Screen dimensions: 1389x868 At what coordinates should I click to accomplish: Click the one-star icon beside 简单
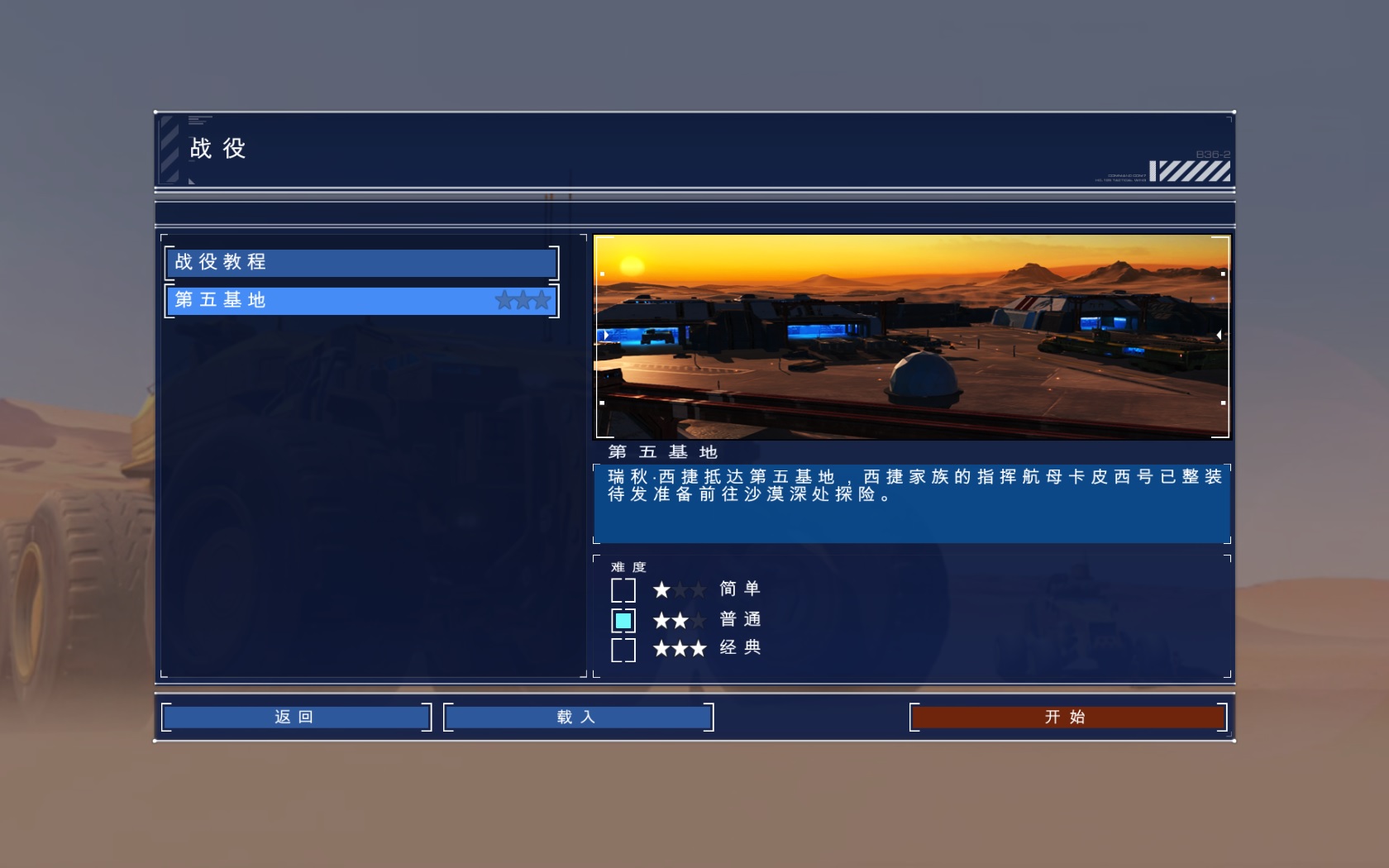(680, 590)
